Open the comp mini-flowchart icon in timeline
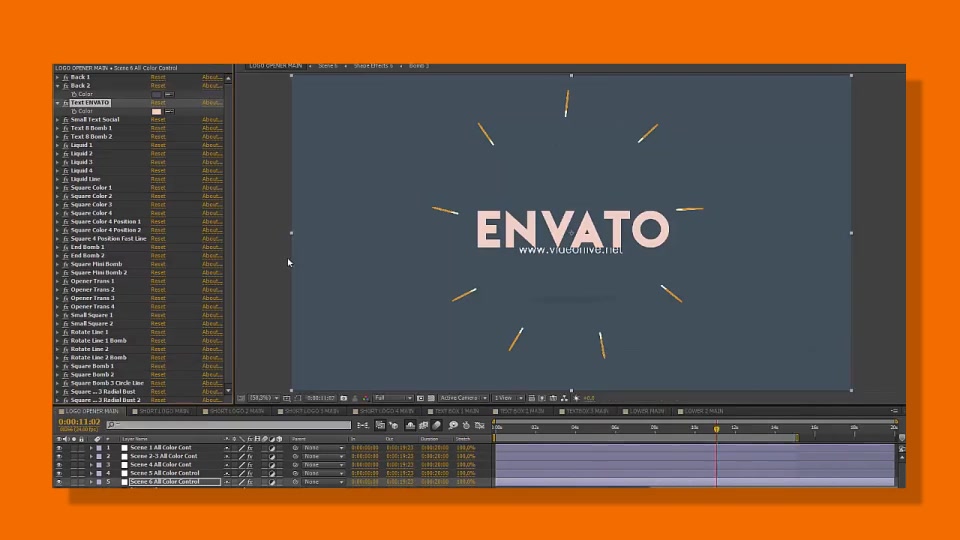The height and width of the screenshot is (540, 960). click(x=362, y=425)
